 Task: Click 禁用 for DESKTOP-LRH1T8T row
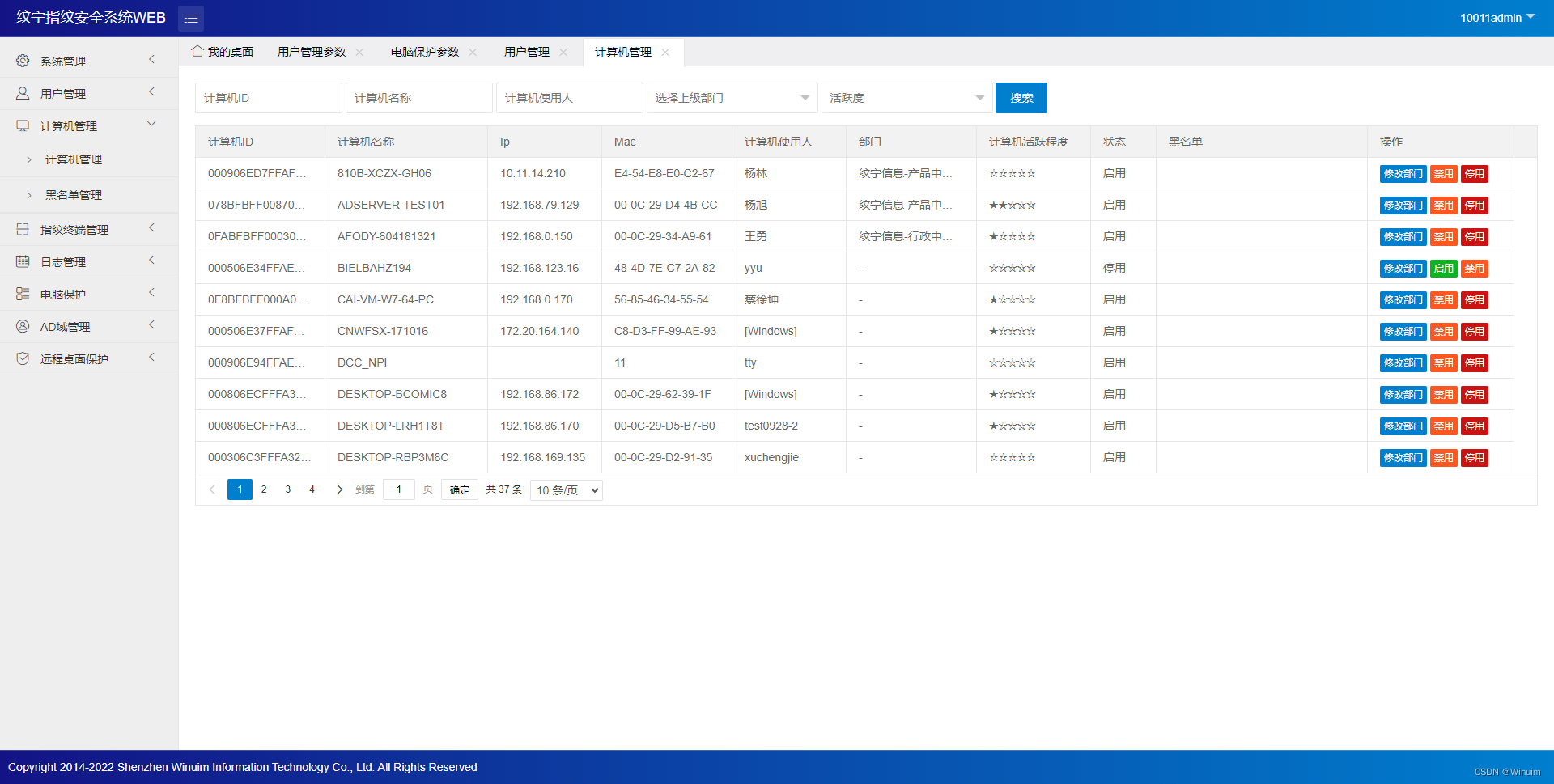pyautogui.click(x=1444, y=426)
